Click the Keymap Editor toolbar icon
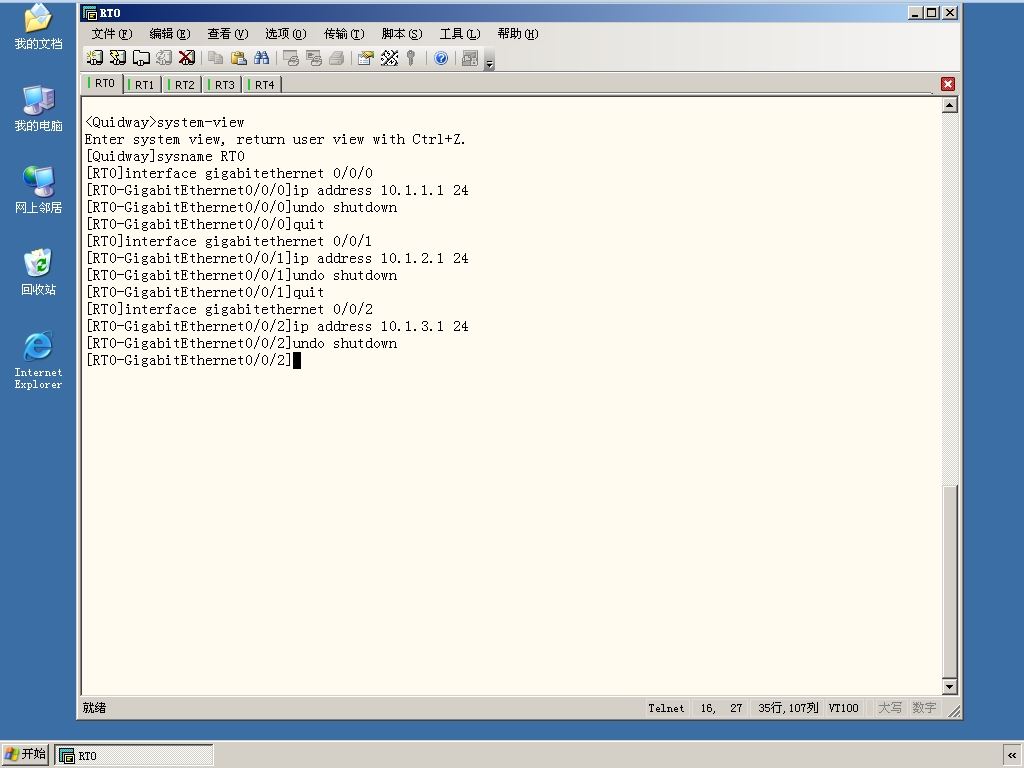The image size is (1024, 768). (389, 58)
